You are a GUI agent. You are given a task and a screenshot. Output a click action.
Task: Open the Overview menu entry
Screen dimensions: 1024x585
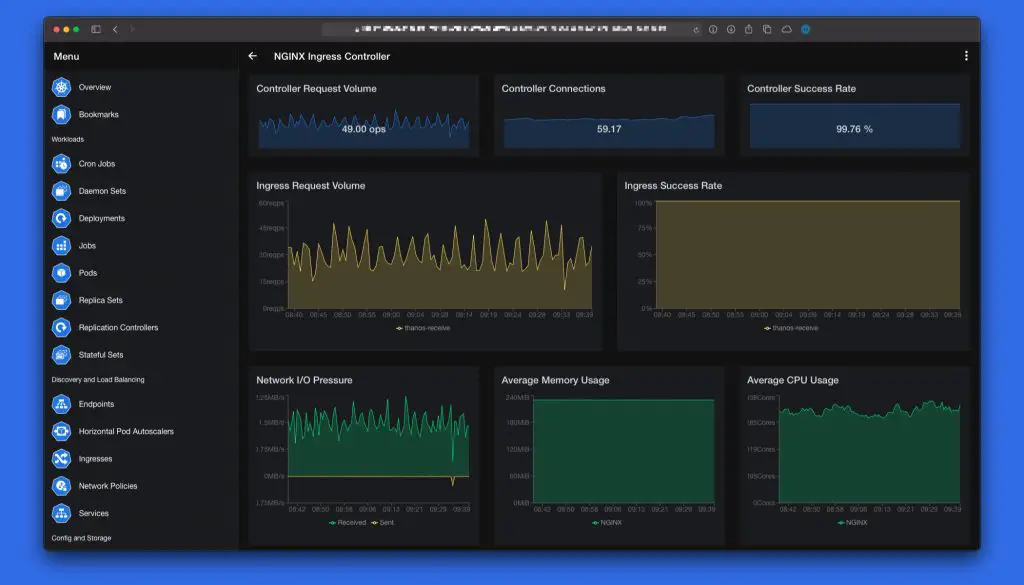click(x=95, y=87)
